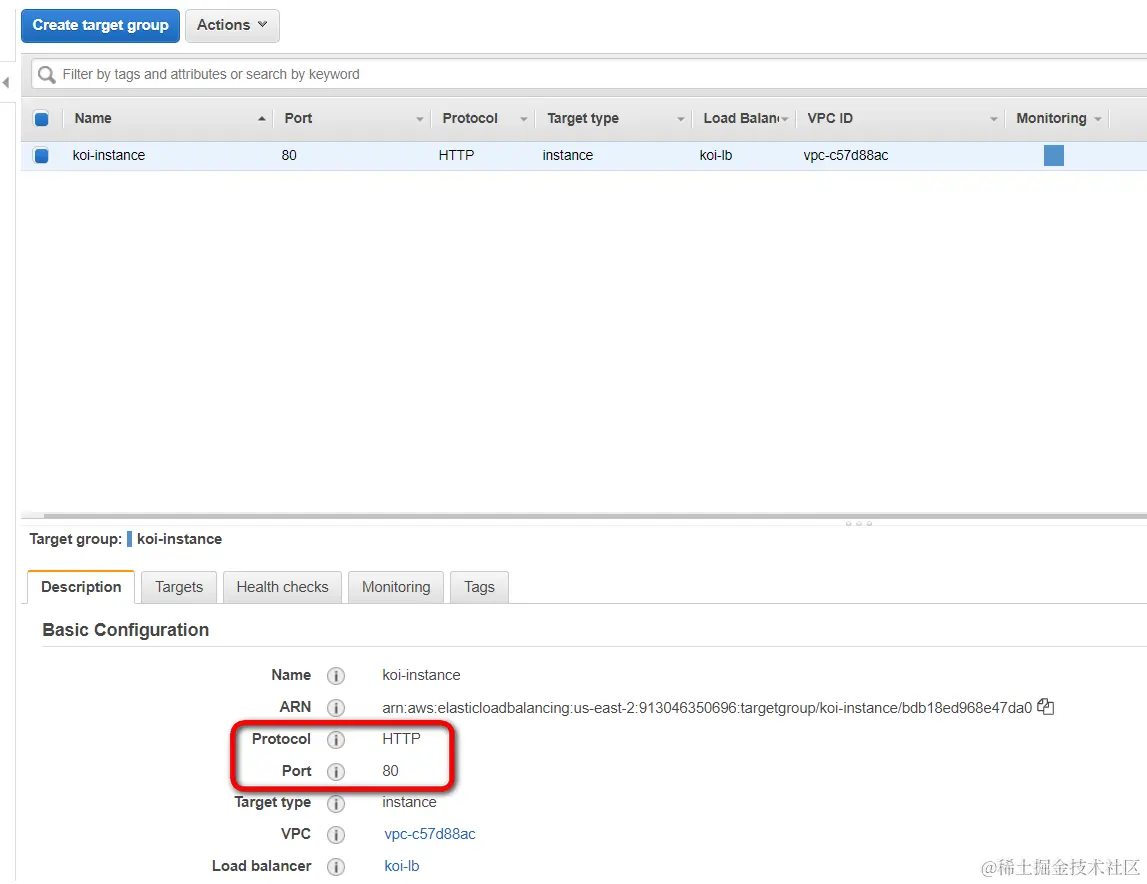This screenshot has width=1147, height=884.
Task: Sort by the Name column header
Action: pos(93,119)
